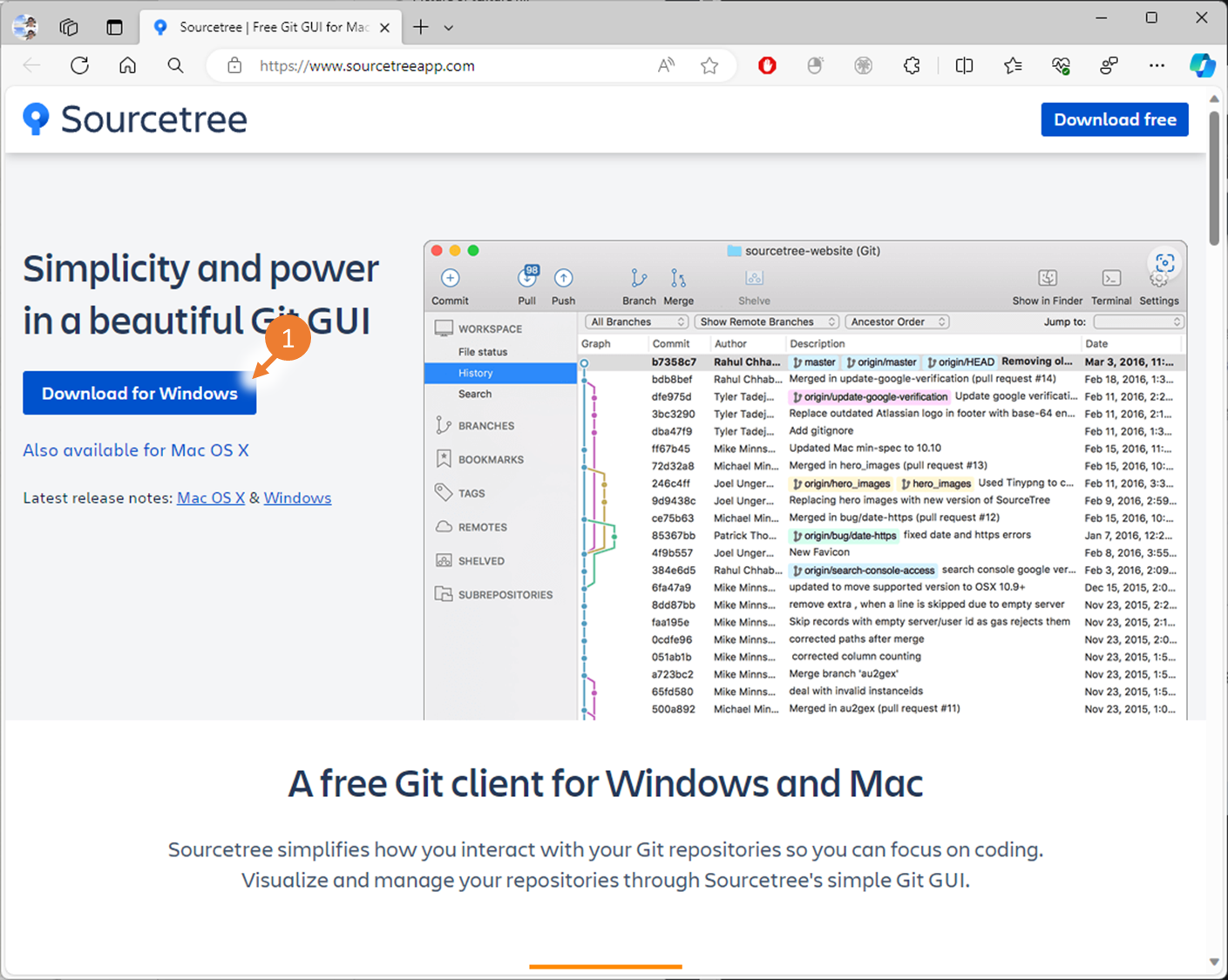1228x980 pixels.
Task: Open the Windows release notes link
Action: 297,497
